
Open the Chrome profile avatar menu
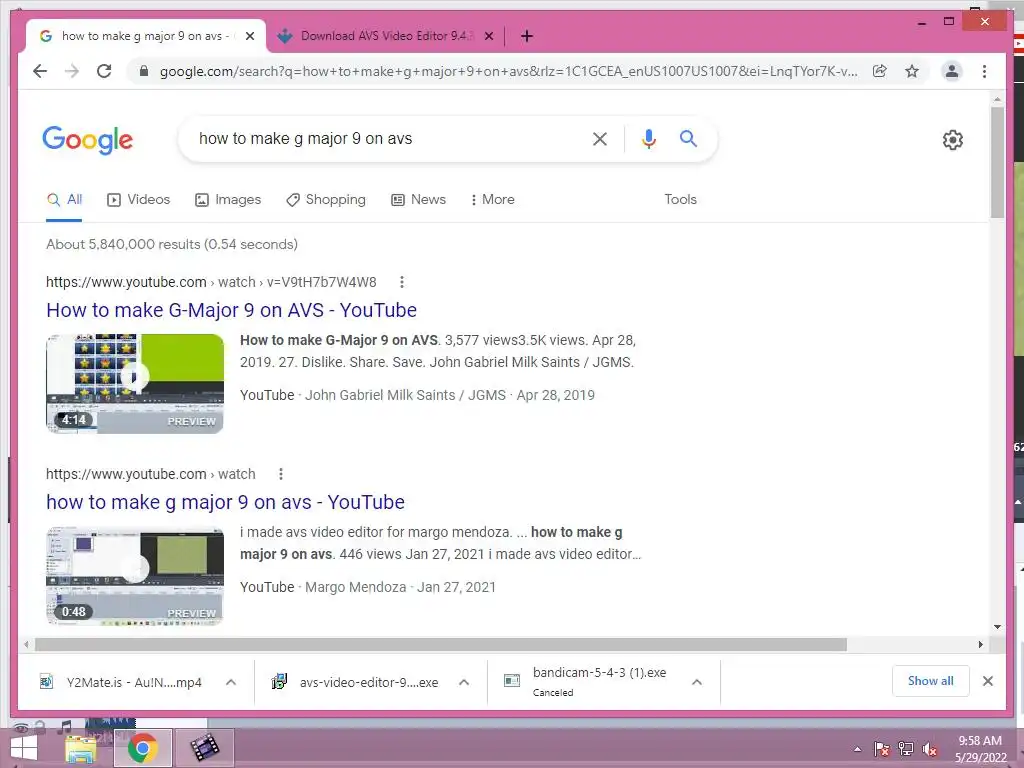click(x=952, y=71)
